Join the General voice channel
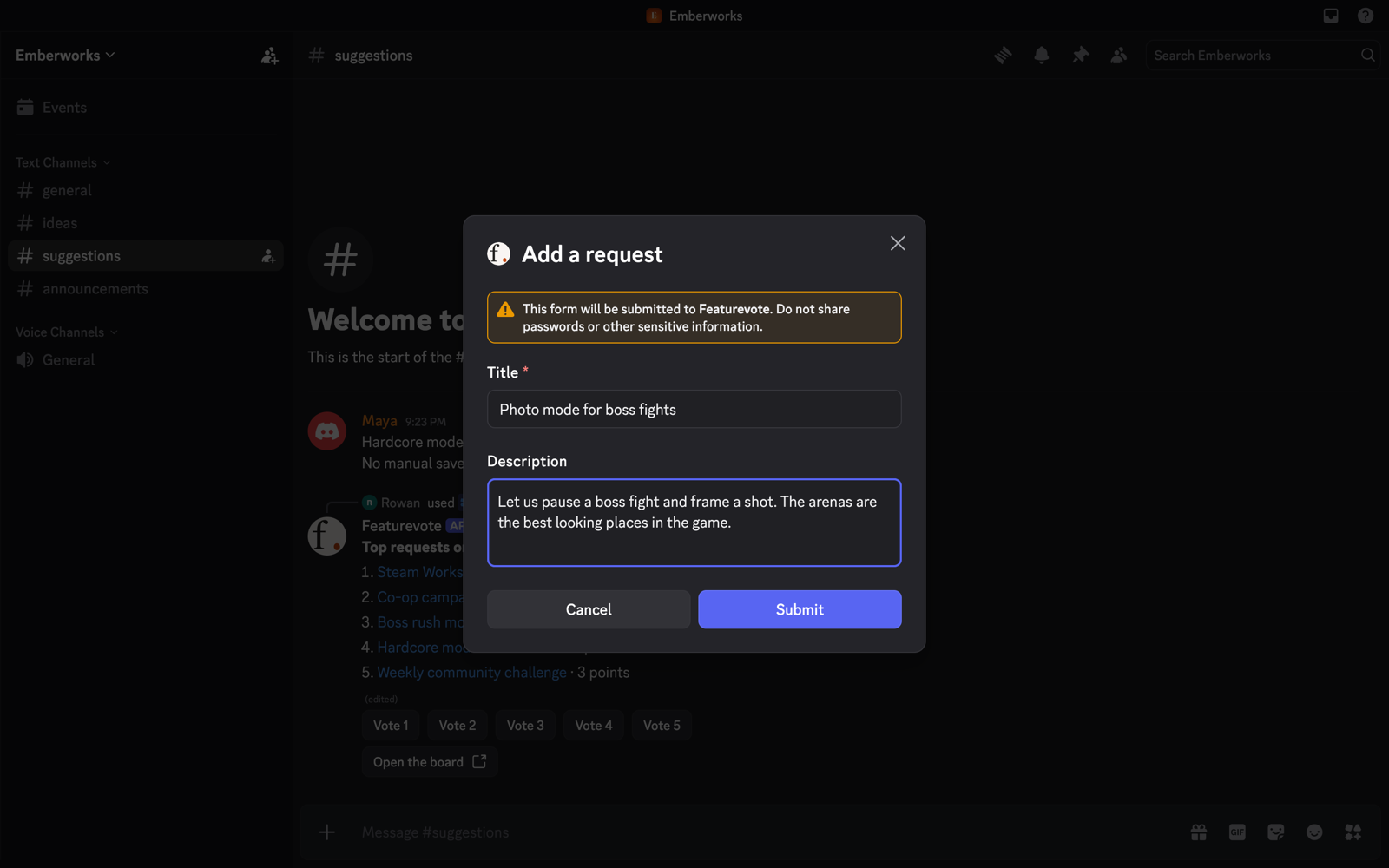This screenshot has width=1389, height=868. point(146,360)
